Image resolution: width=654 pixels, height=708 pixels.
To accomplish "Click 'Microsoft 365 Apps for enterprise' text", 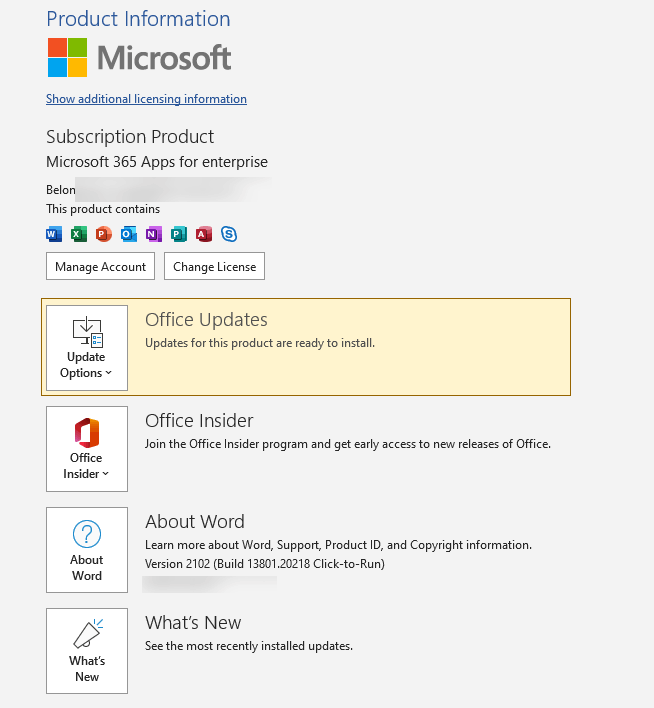I will (x=157, y=162).
